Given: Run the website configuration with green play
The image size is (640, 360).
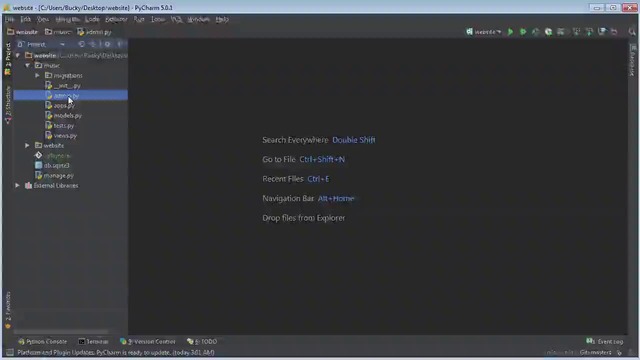Looking at the screenshot, I should pyautogui.click(x=510, y=32).
